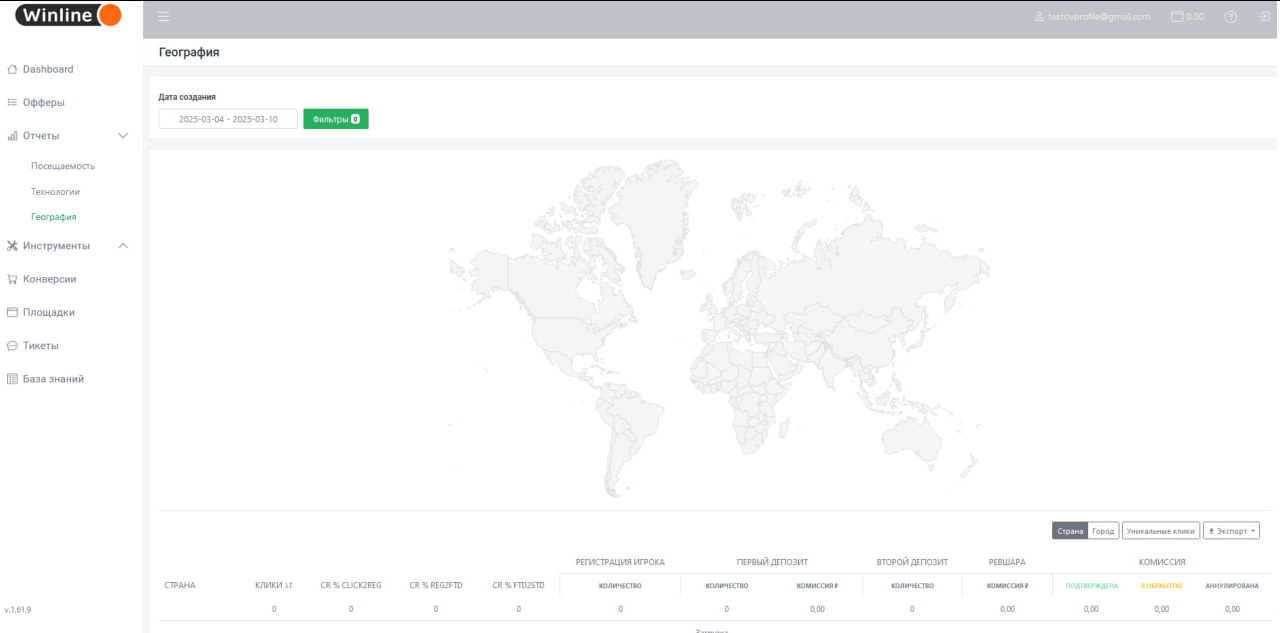Open the База знаний page
The width and height of the screenshot is (1280, 633).
coord(53,379)
